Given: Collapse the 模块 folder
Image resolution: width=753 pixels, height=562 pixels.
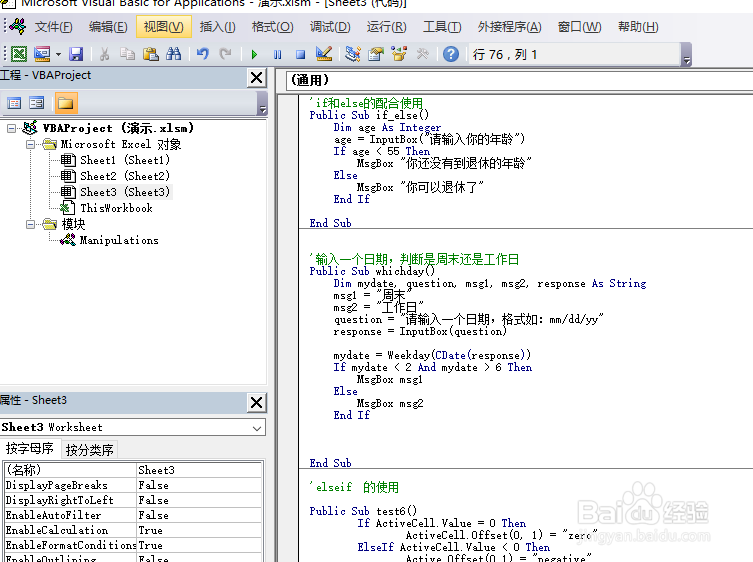Looking at the screenshot, I should [x=30, y=224].
